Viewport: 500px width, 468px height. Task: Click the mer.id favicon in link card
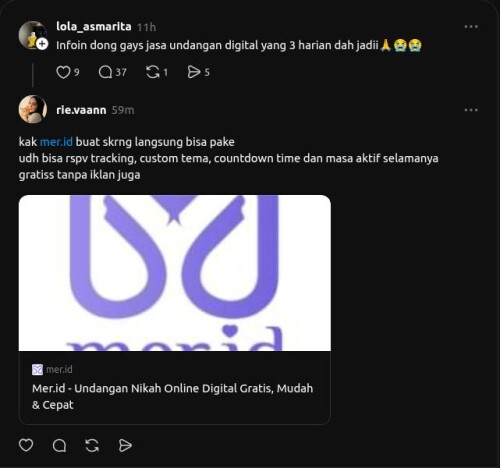click(x=37, y=370)
